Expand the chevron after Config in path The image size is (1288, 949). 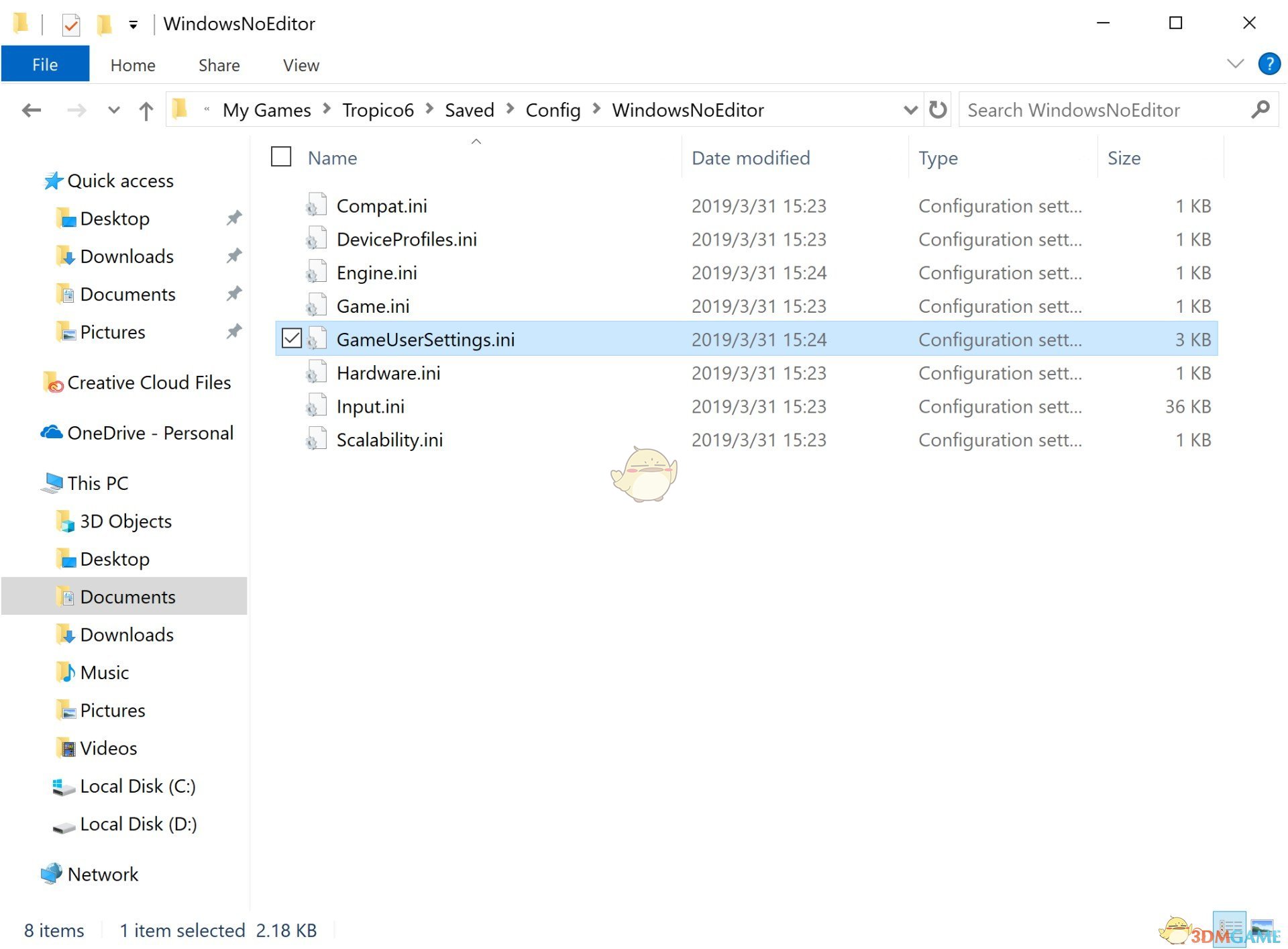(596, 109)
